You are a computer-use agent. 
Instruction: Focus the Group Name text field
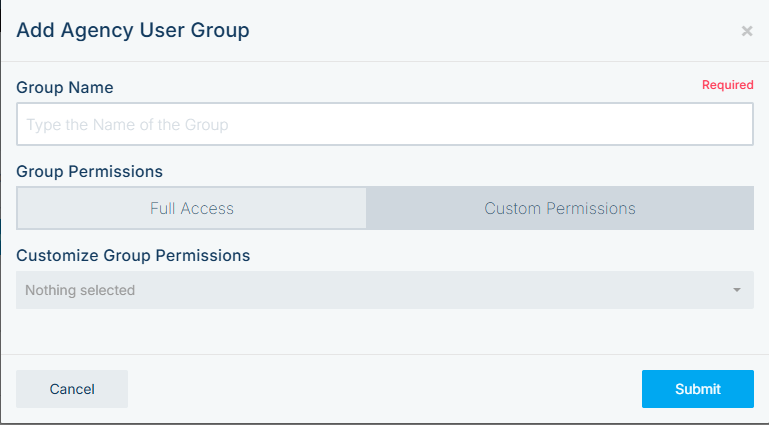coord(385,125)
